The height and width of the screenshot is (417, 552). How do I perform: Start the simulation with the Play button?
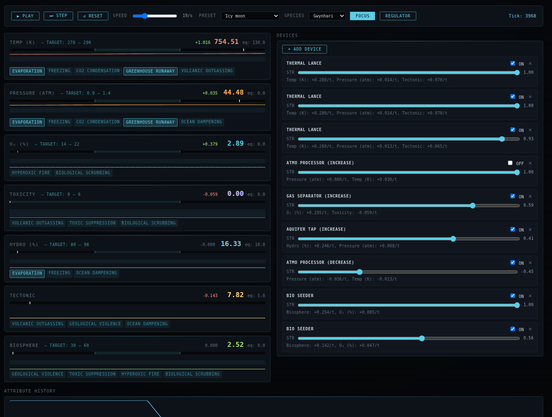[x=25, y=16]
